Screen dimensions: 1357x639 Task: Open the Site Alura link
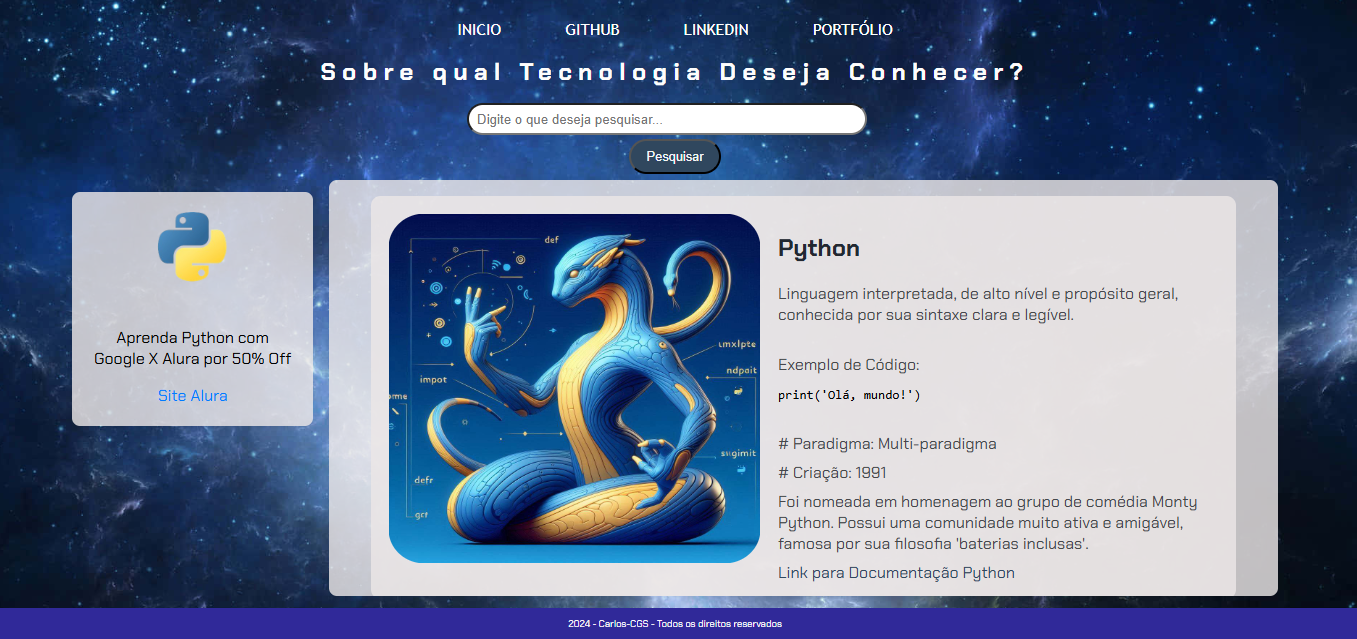coord(193,396)
